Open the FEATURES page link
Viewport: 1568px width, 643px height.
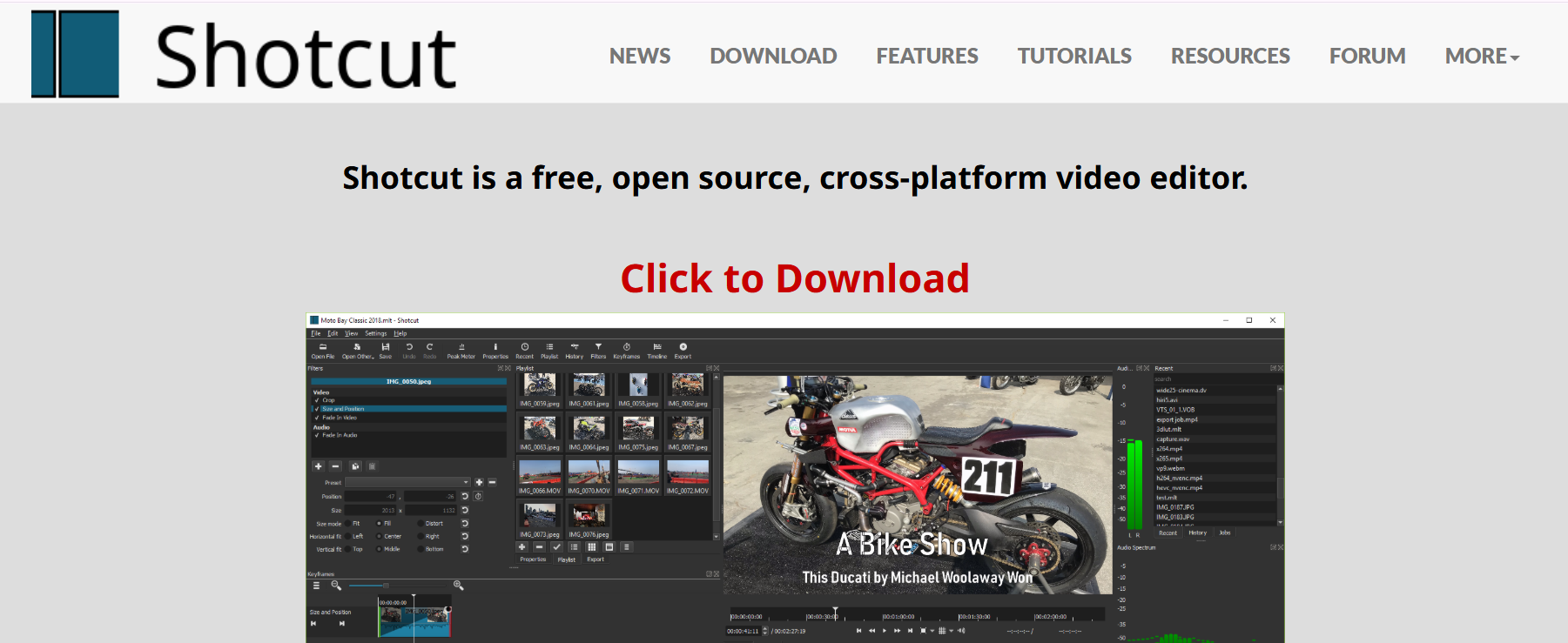click(927, 57)
